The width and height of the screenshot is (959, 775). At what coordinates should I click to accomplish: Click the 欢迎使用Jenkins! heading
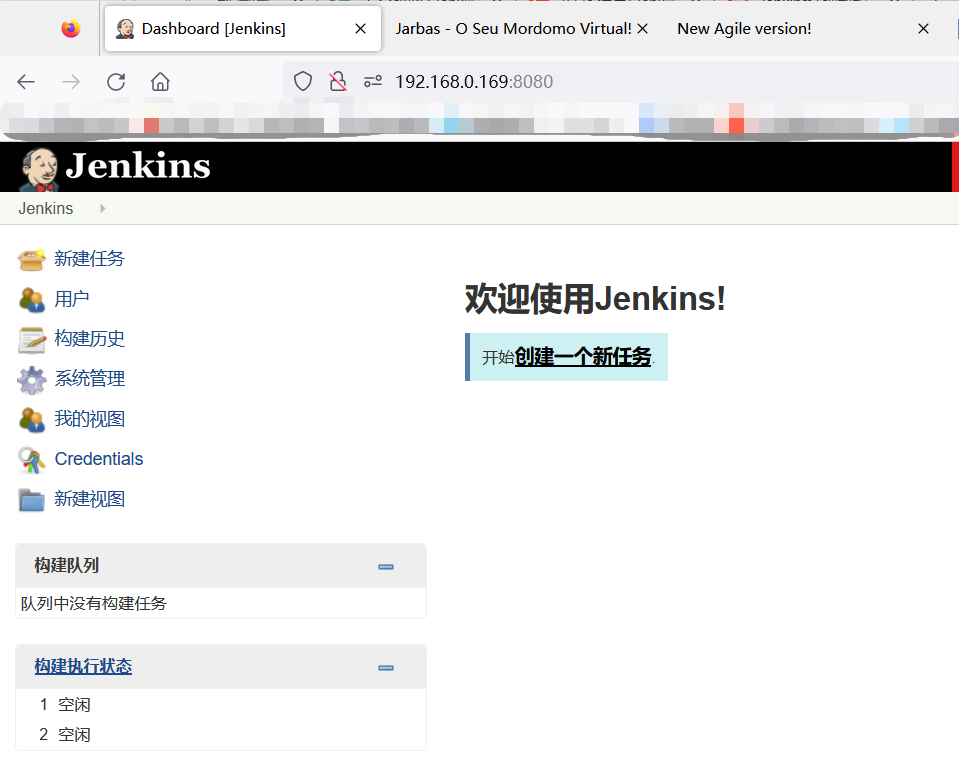[595, 299]
